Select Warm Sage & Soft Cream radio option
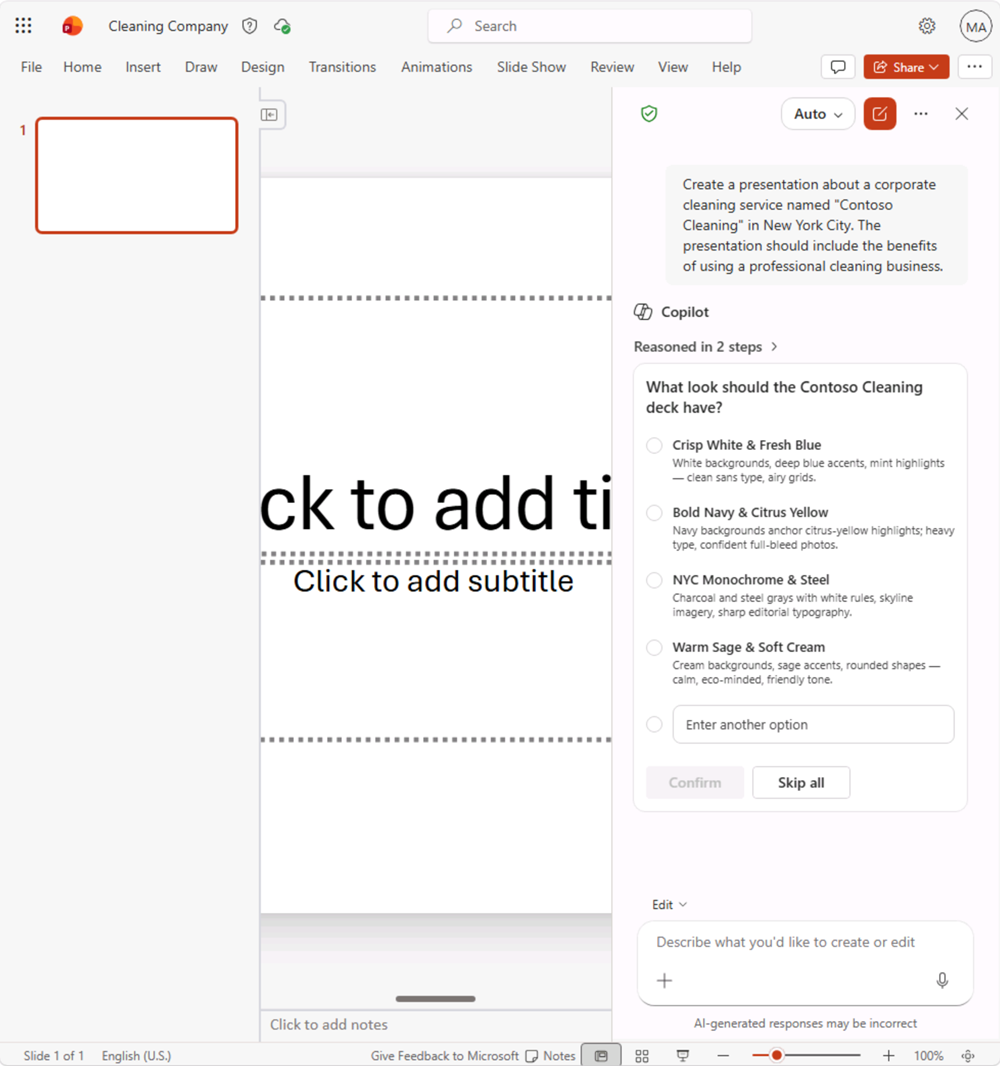Viewport: 1000px width, 1066px height. coord(654,647)
